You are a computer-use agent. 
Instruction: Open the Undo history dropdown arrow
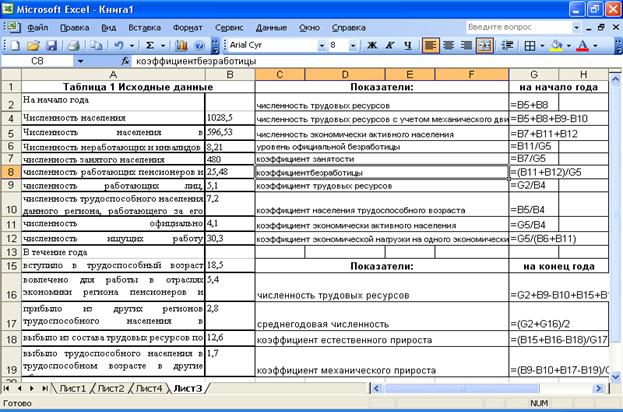click(132, 46)
